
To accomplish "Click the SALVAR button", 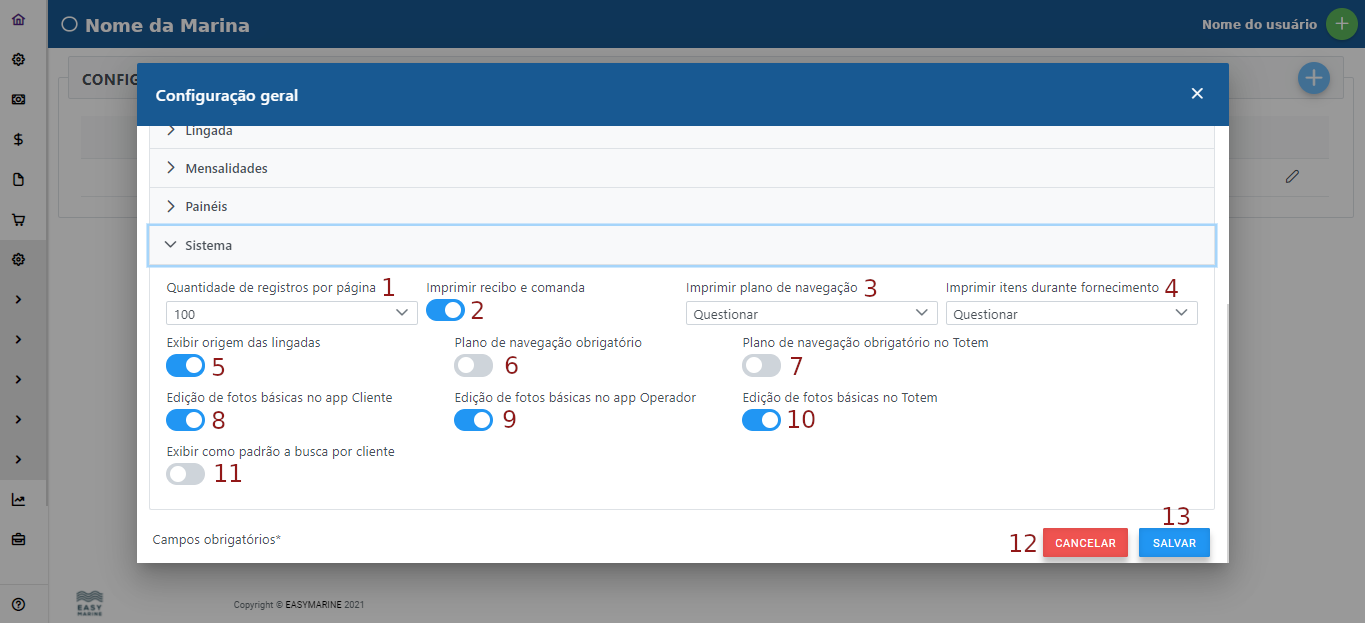I will tap(1173, 542).
